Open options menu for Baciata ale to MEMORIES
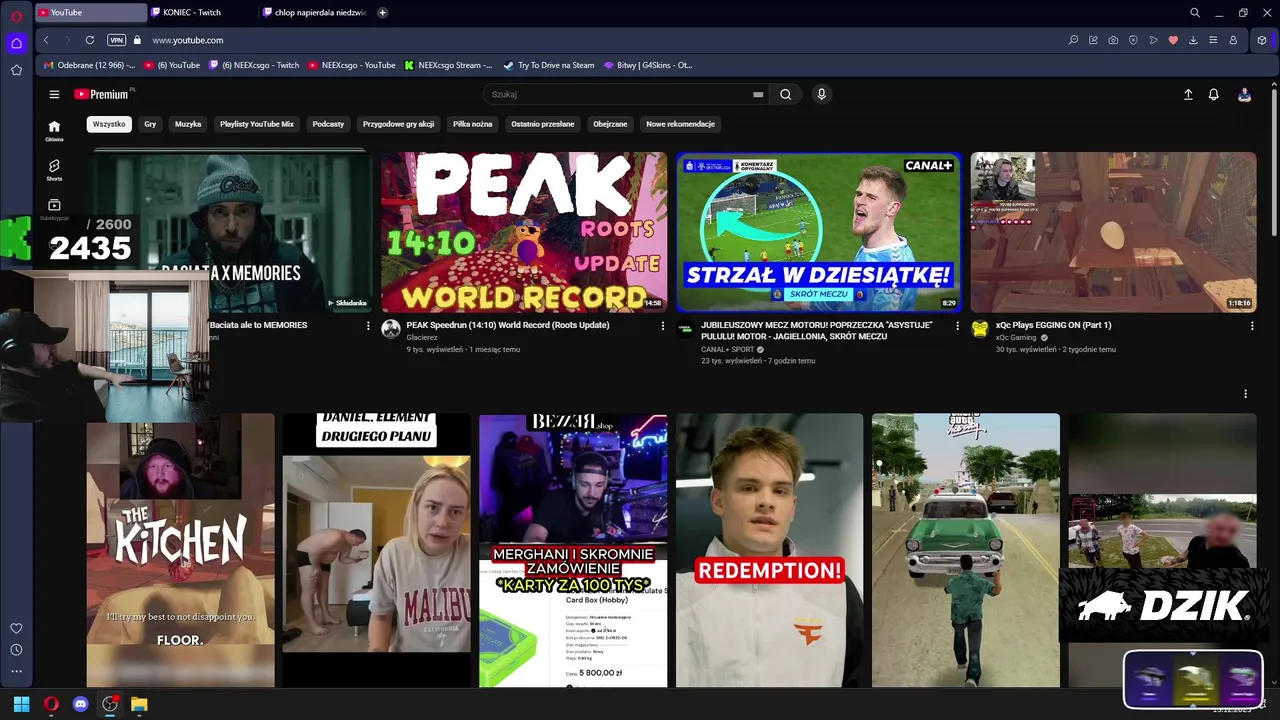Screen dimensions: 1280x720 (x=368, y=326)
